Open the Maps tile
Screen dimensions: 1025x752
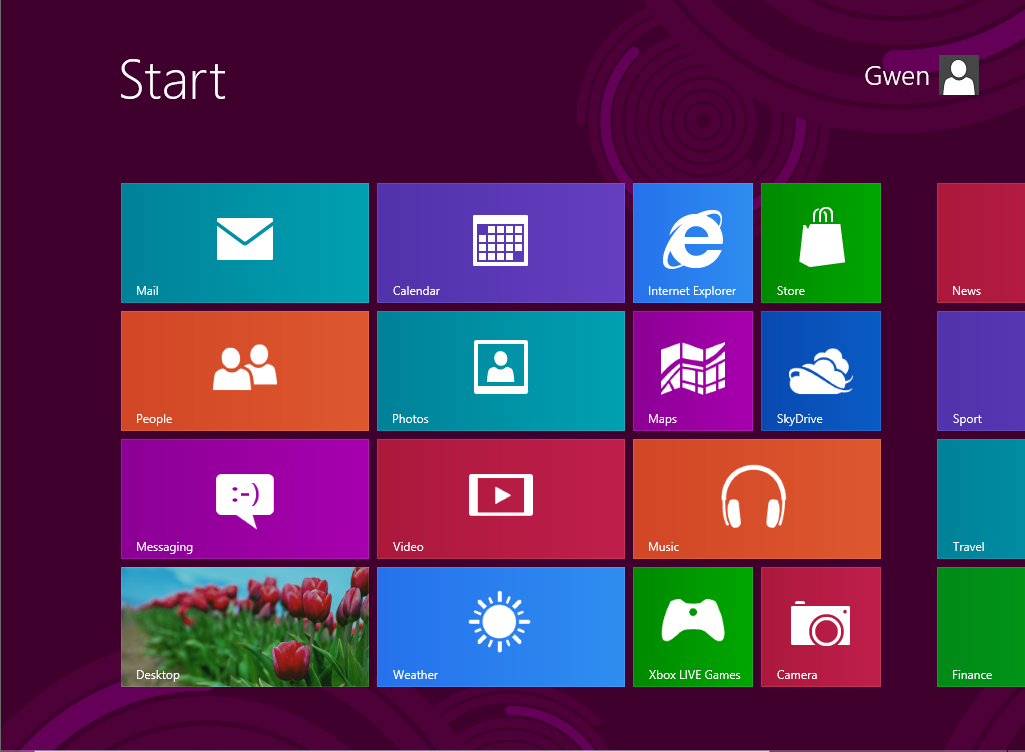point(692,371)
